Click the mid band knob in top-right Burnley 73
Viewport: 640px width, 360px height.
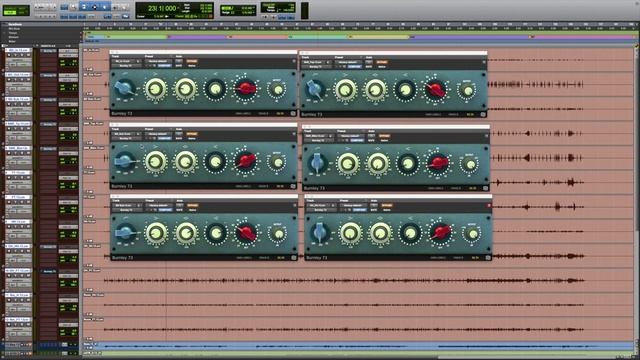375,90
